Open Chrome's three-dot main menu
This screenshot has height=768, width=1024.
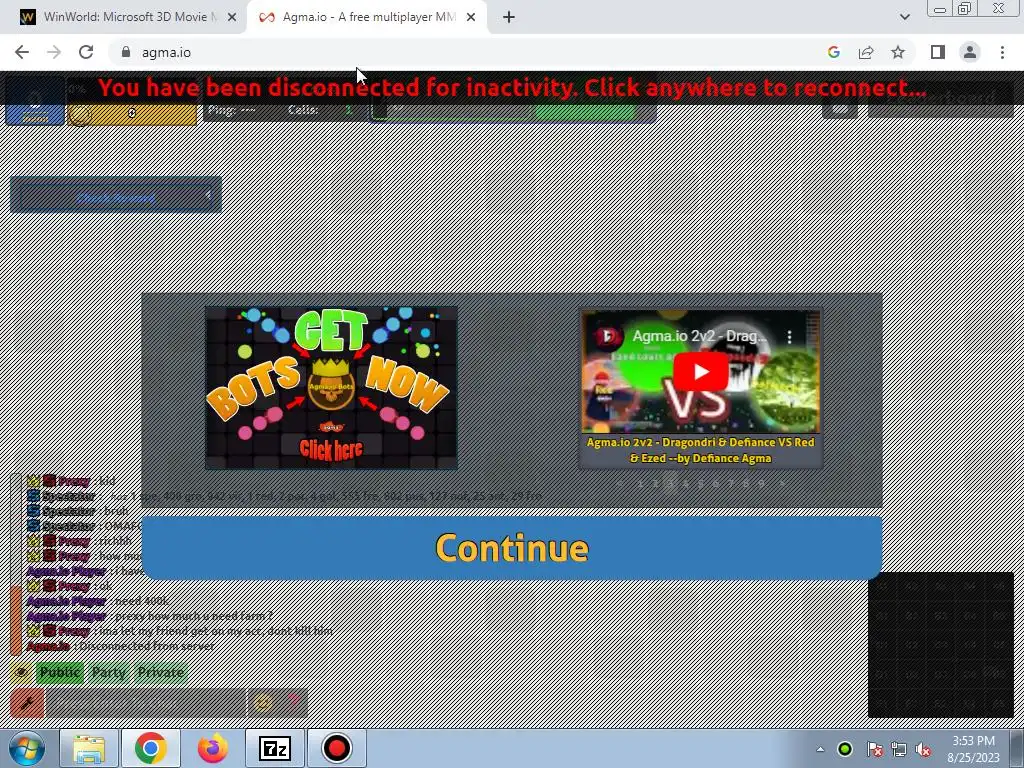[x=1002, y=52]
